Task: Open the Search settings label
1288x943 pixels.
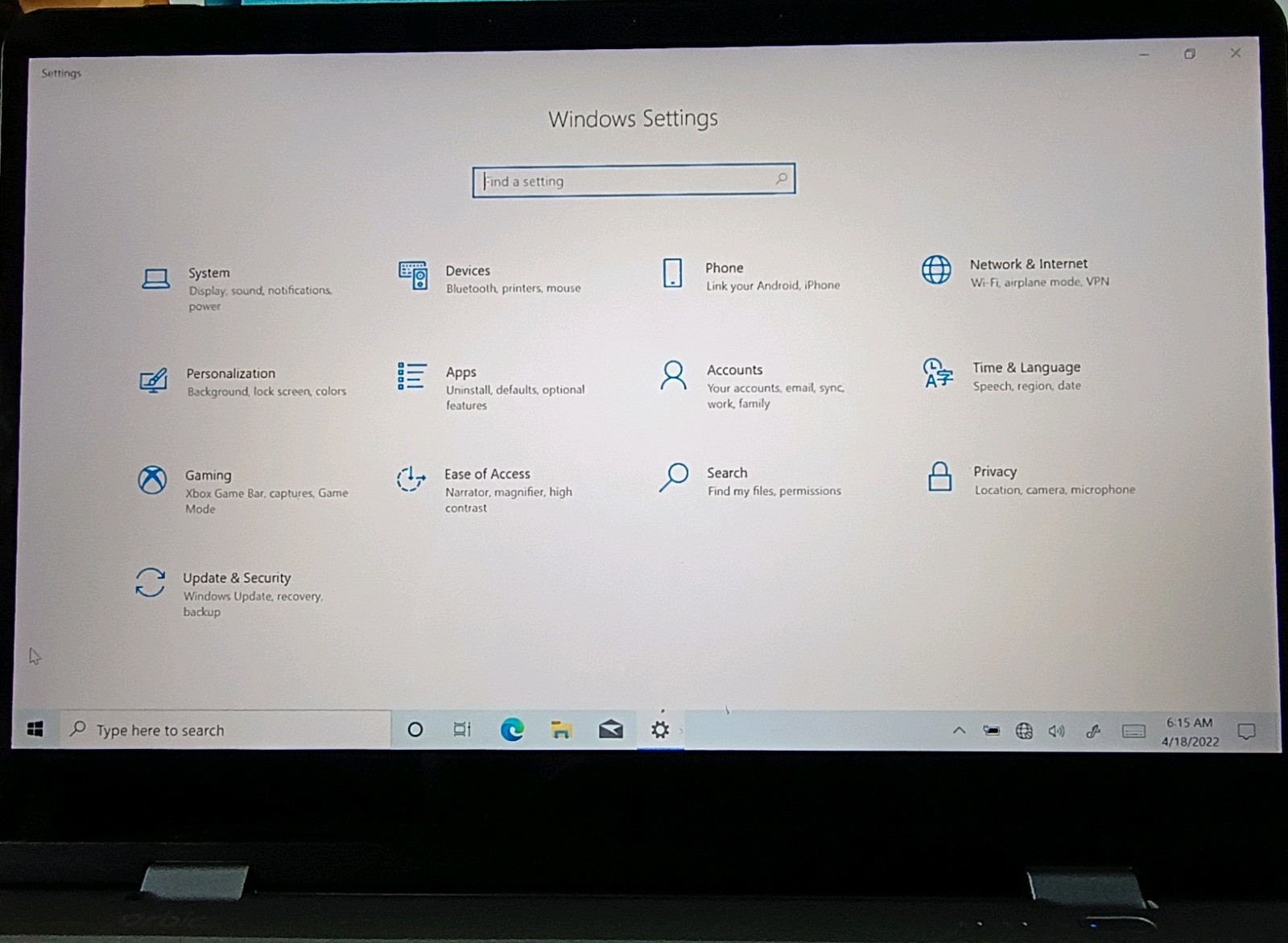Action: pos(727,473)
